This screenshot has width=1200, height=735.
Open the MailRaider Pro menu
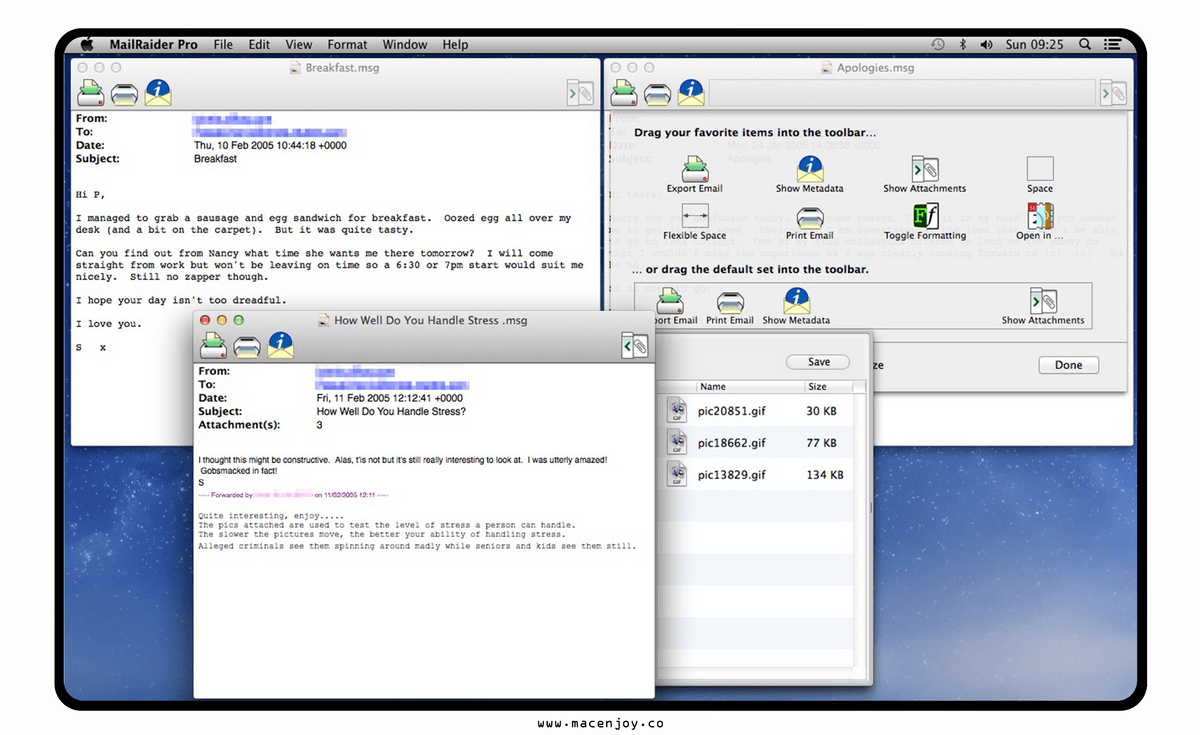[x=153, y=44]
